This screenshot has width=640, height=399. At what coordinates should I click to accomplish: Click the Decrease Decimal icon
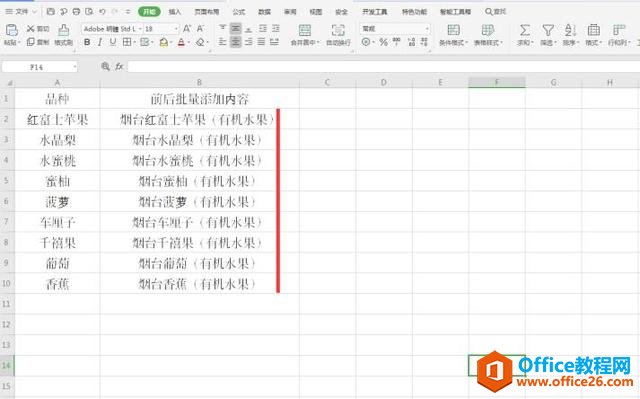pos(424,42)
